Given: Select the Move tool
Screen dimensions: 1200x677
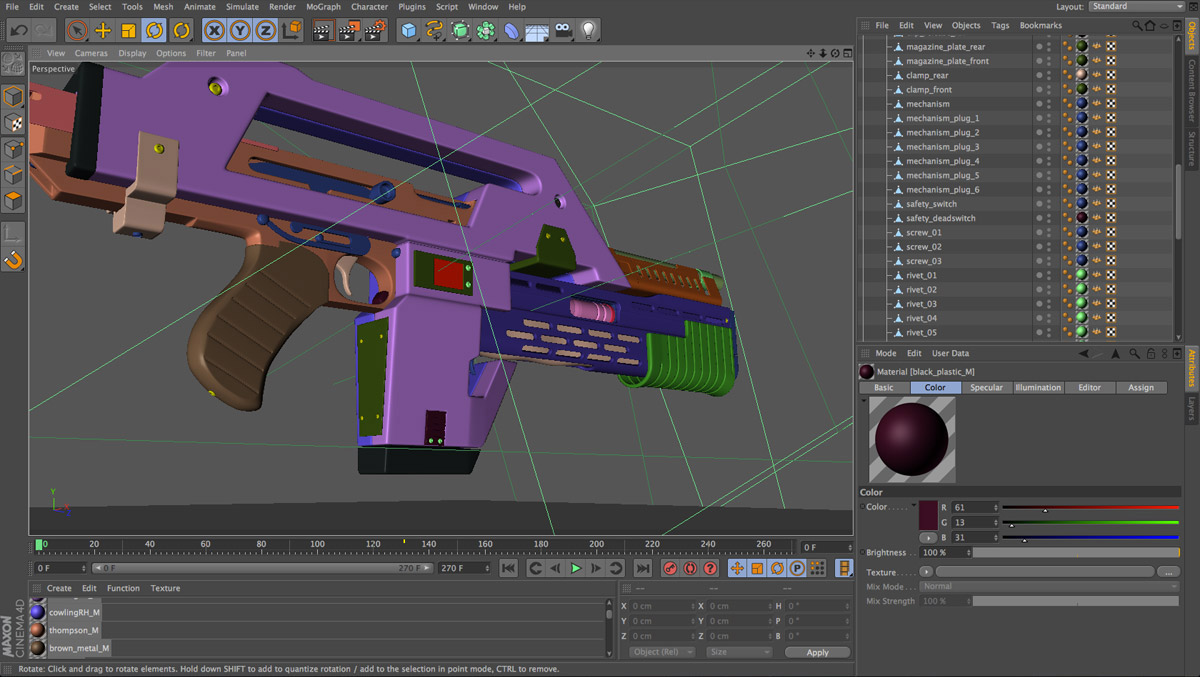Looking at the screenshot, I should 103,31.
